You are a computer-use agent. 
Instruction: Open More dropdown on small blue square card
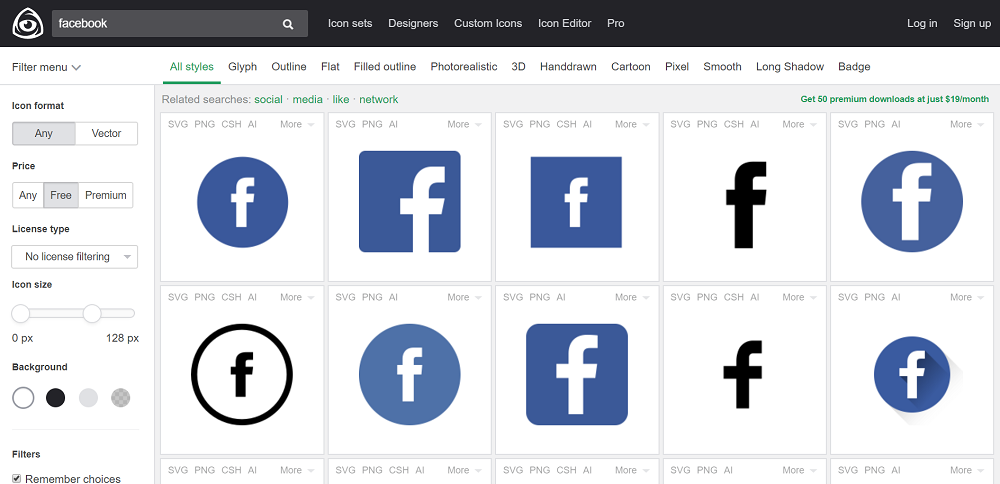633,124
